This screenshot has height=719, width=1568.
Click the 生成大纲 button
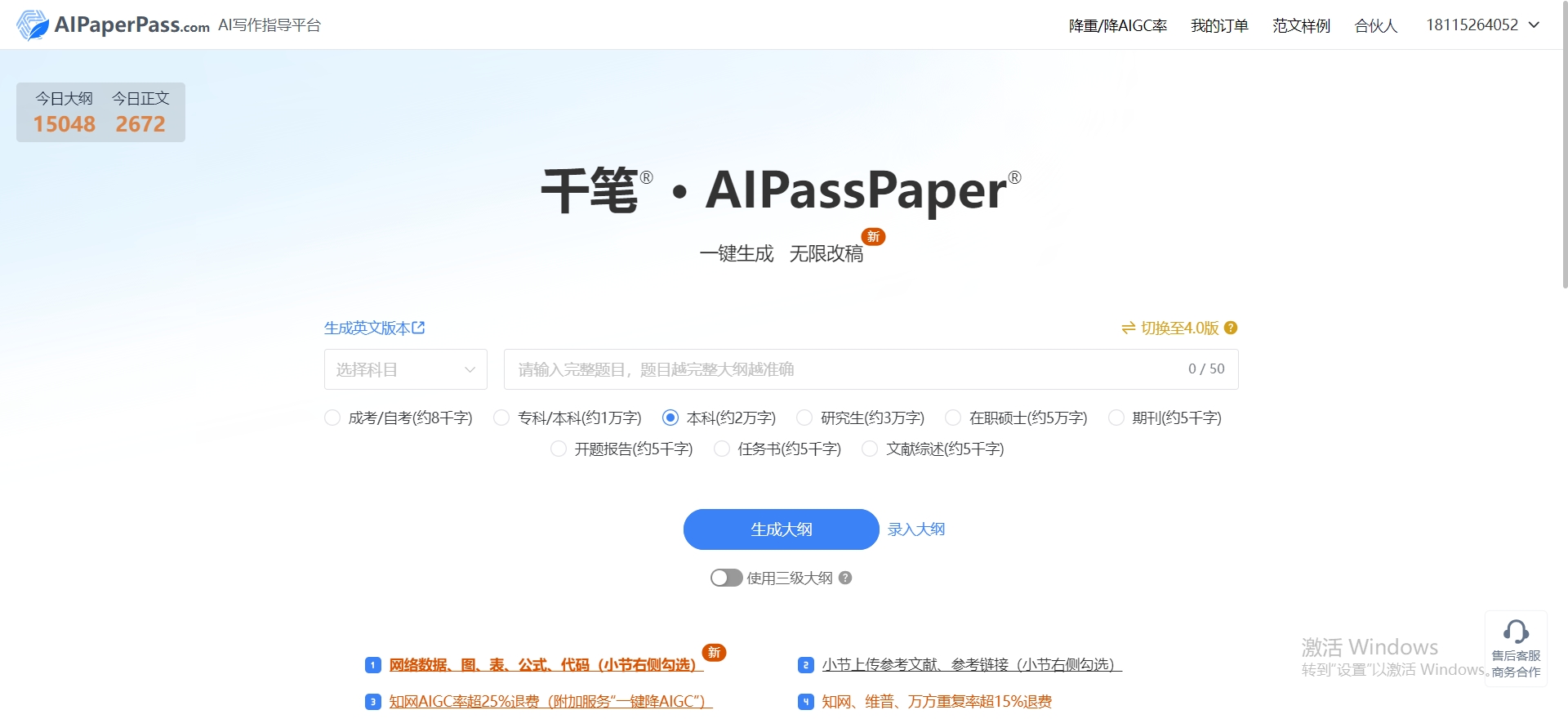click(x=782, y=529)
